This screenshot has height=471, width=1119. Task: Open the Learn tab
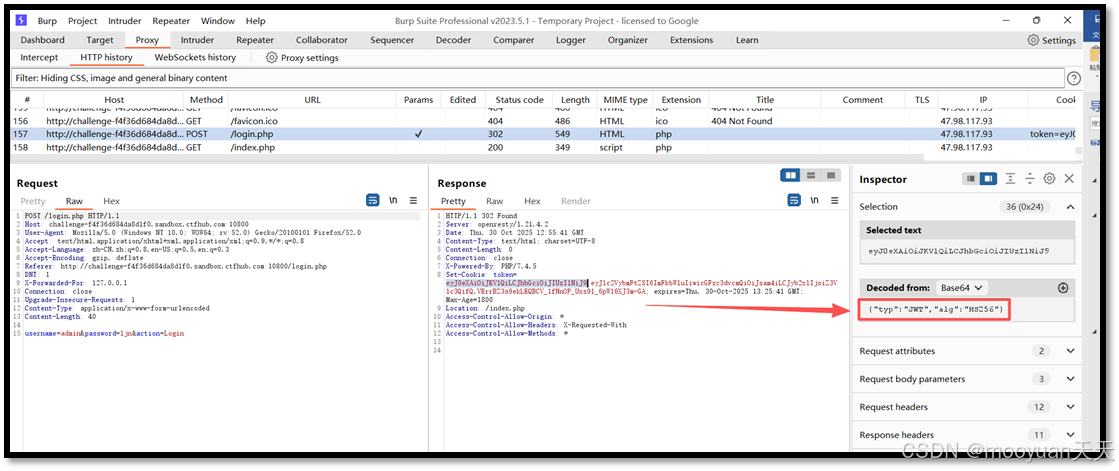tap(747, 40)
